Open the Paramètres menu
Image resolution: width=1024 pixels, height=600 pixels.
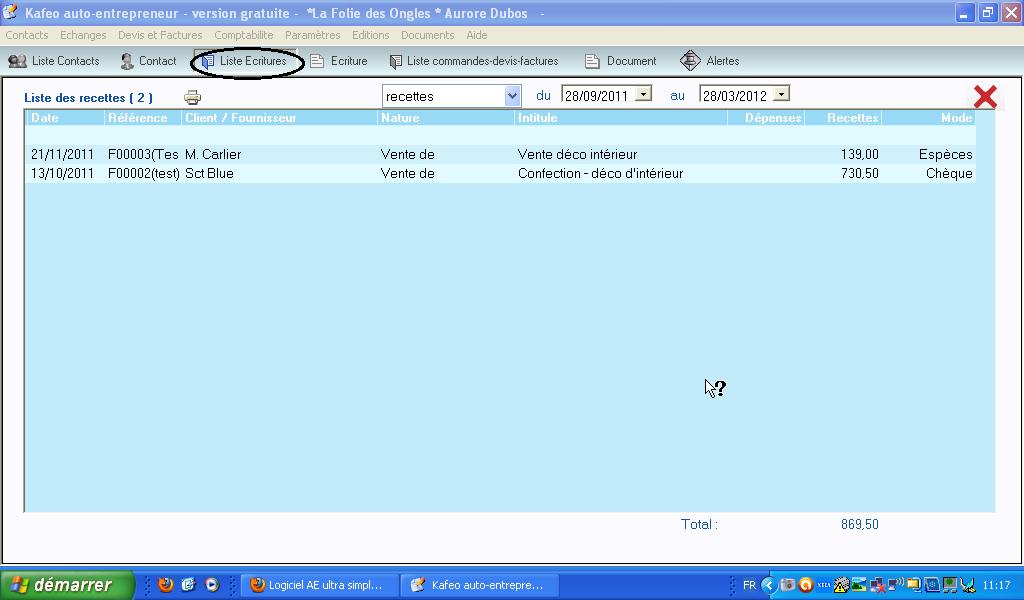(x=312, y=35)
